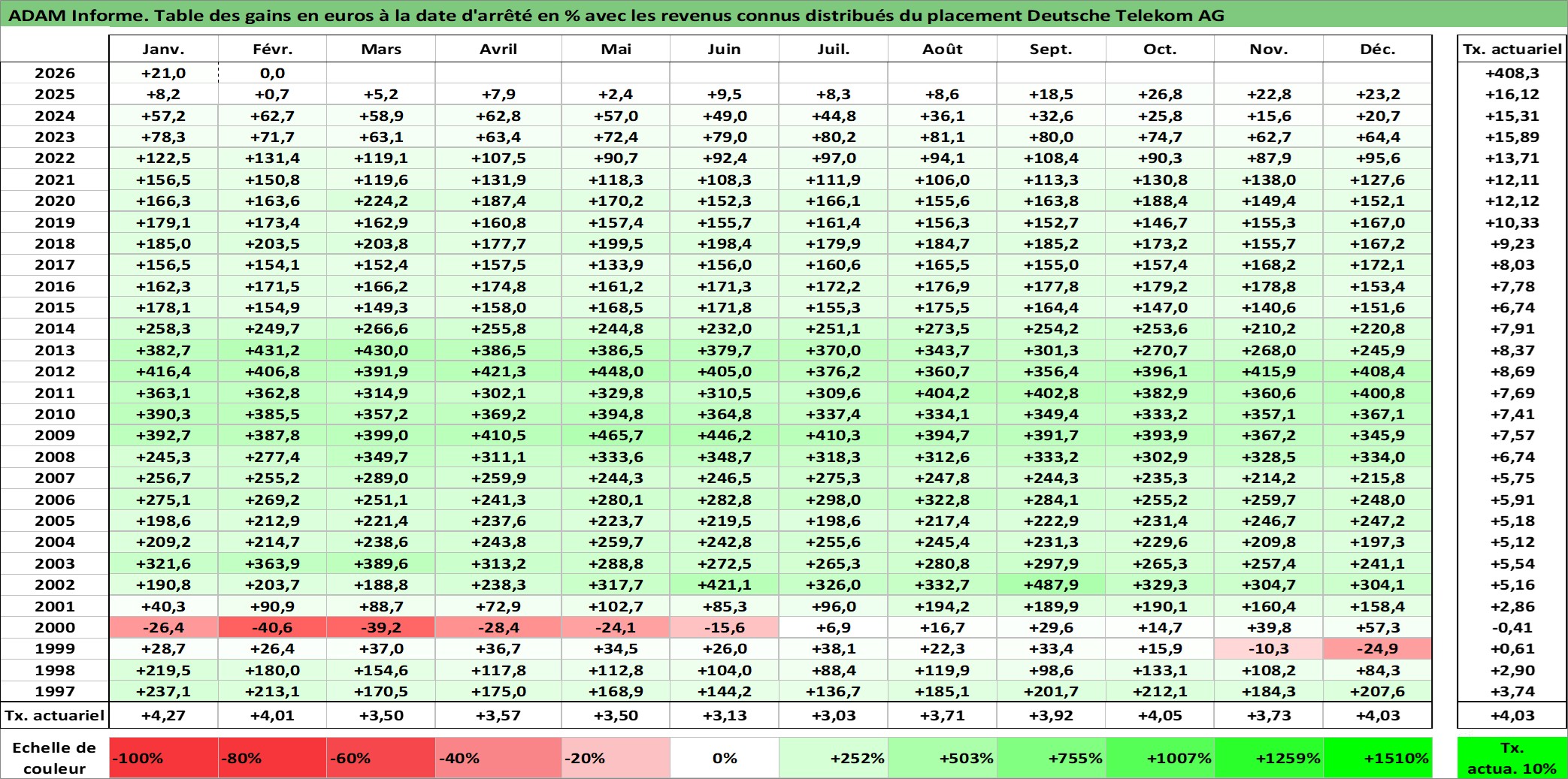Viewport: 1568px width, 779px height.
Task: Select the +3,03 July actuarial rate
Action: (x=834, y=715)
